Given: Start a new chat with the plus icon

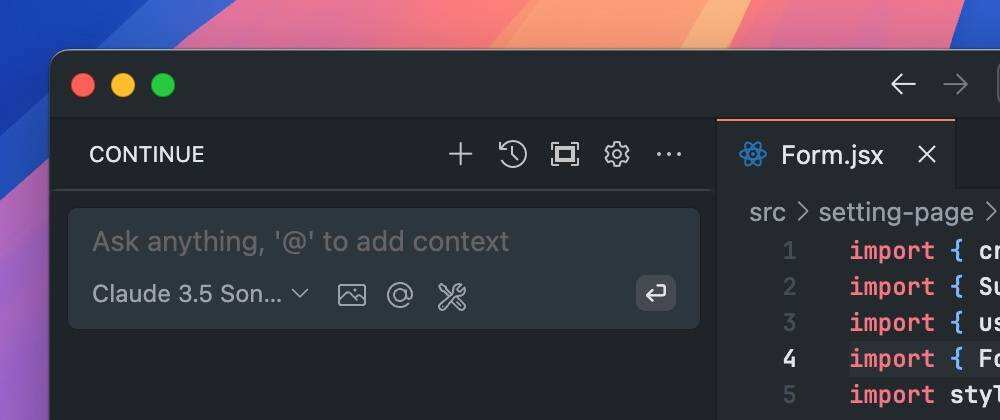Looking at the screenshot, I should [460, 154].
